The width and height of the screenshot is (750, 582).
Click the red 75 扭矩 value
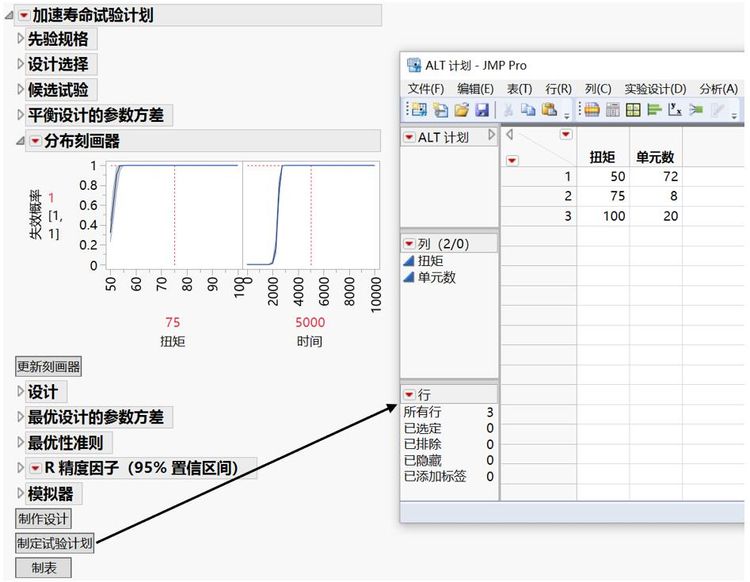pos(173,322)
